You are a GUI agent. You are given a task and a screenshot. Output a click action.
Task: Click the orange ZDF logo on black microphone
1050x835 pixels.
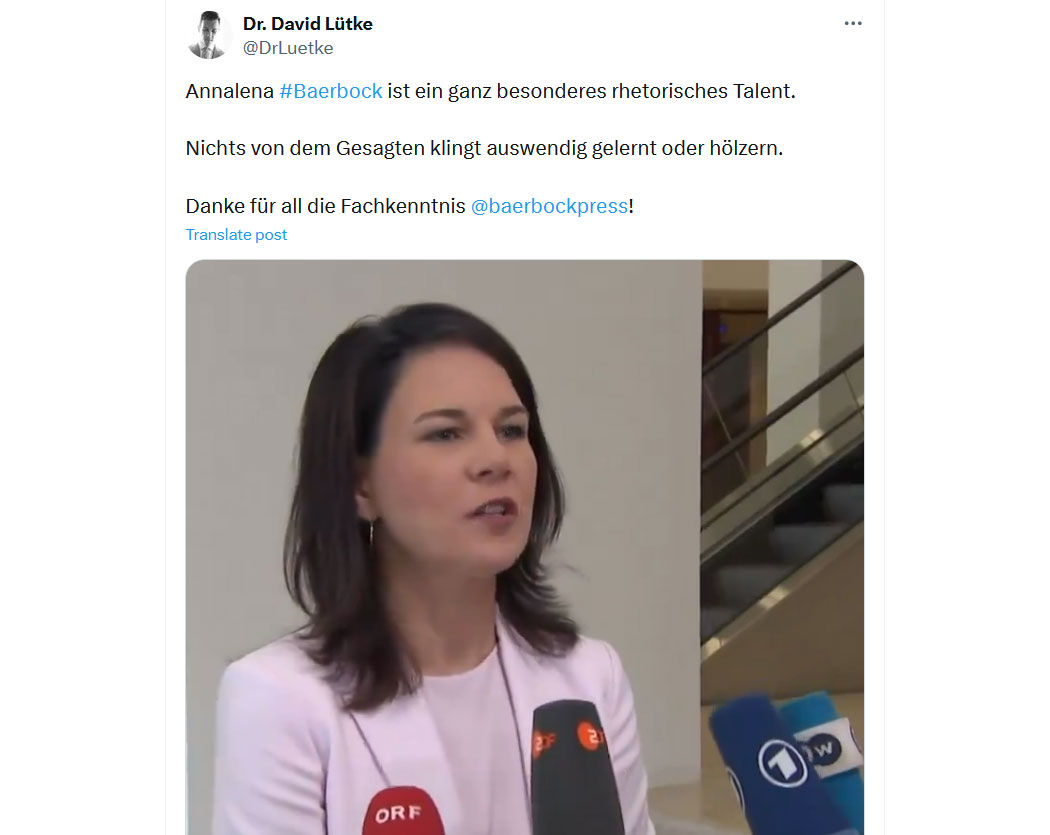pos(589,737)
